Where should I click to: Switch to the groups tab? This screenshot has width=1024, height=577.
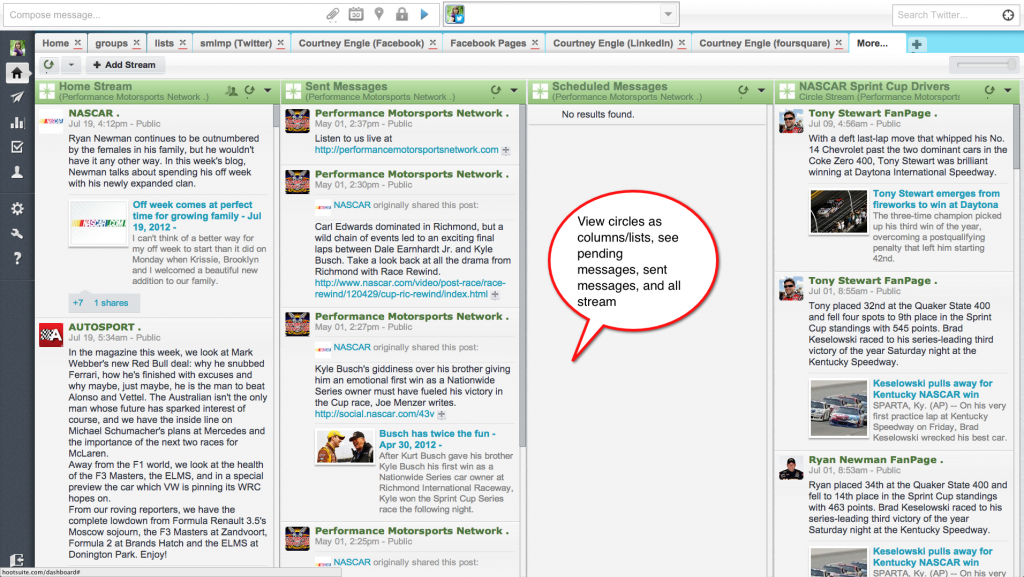(111, 43)
